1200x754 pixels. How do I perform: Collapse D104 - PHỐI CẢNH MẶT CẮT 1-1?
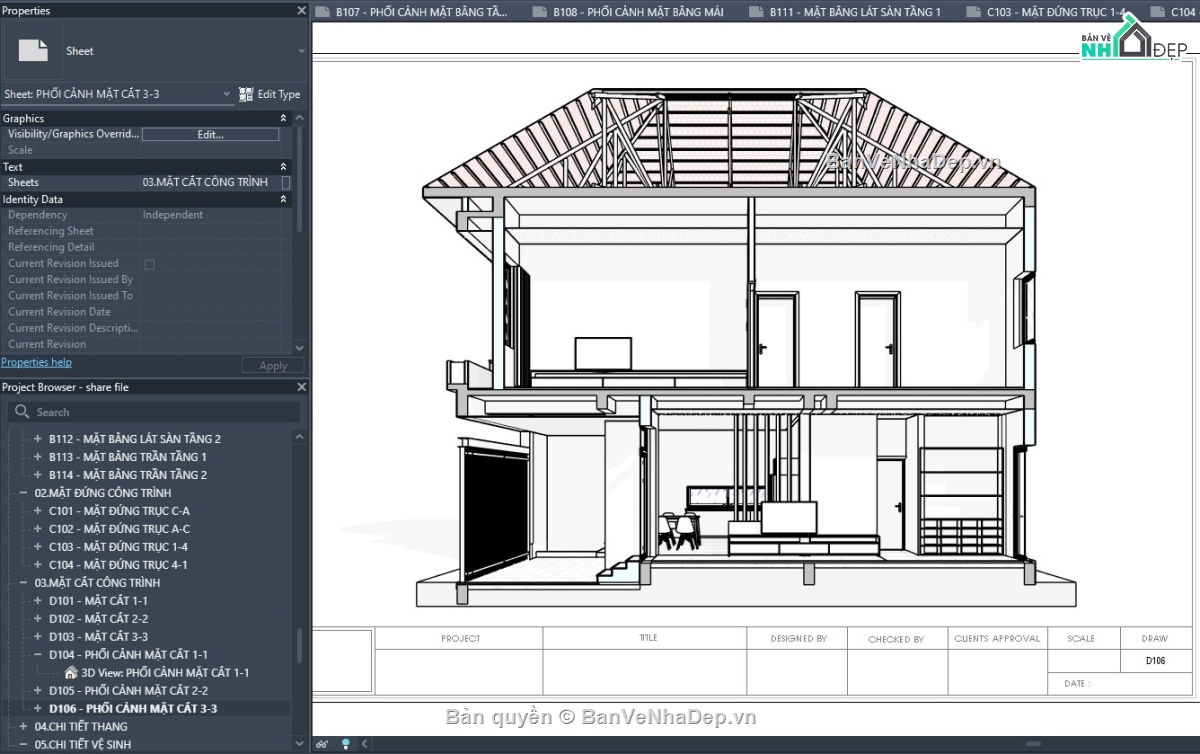point(38,655)
